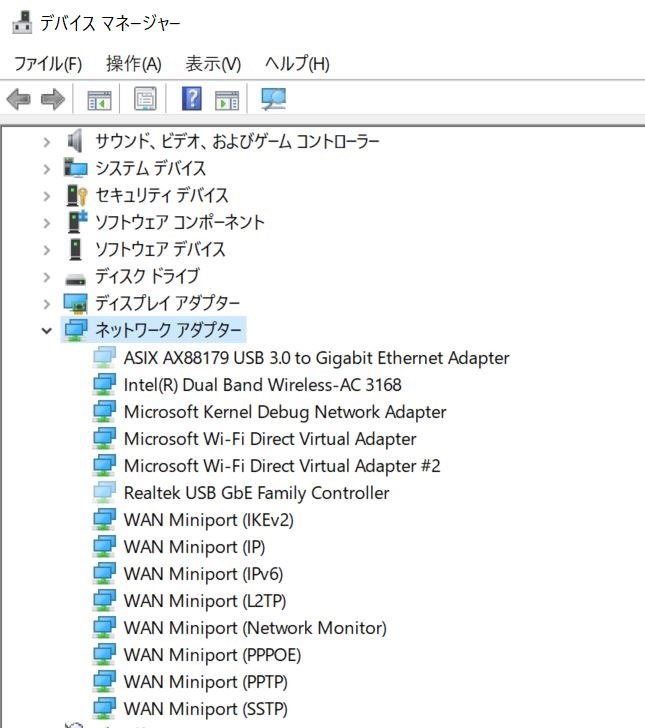Open the Properties toolbar icon
This screenshot has width=645, height=728.
pyautogui.click(x=145, y=98)
